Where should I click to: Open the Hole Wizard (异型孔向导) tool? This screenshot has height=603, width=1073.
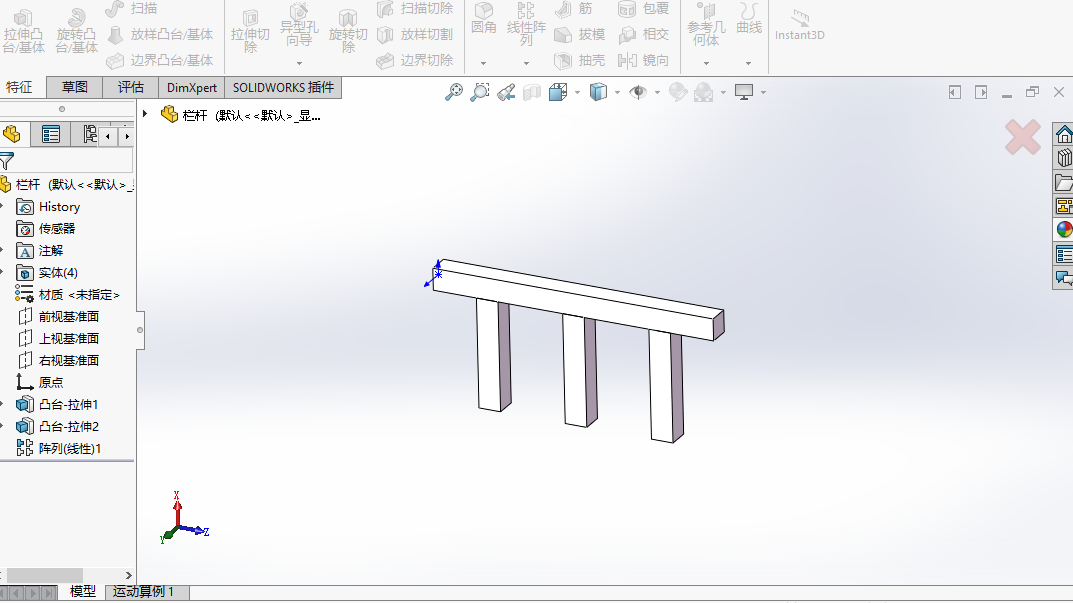click(299, 27)
